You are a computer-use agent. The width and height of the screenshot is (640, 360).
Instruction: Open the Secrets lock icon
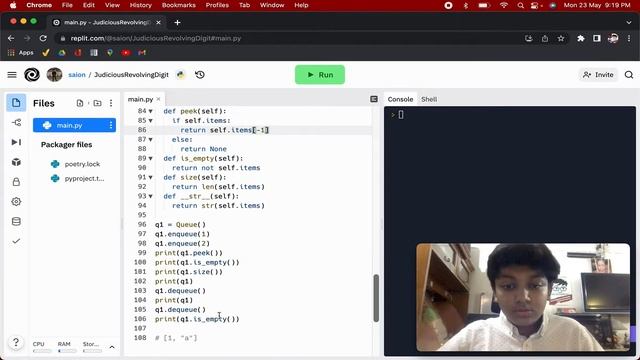click(x=16, y=182)
